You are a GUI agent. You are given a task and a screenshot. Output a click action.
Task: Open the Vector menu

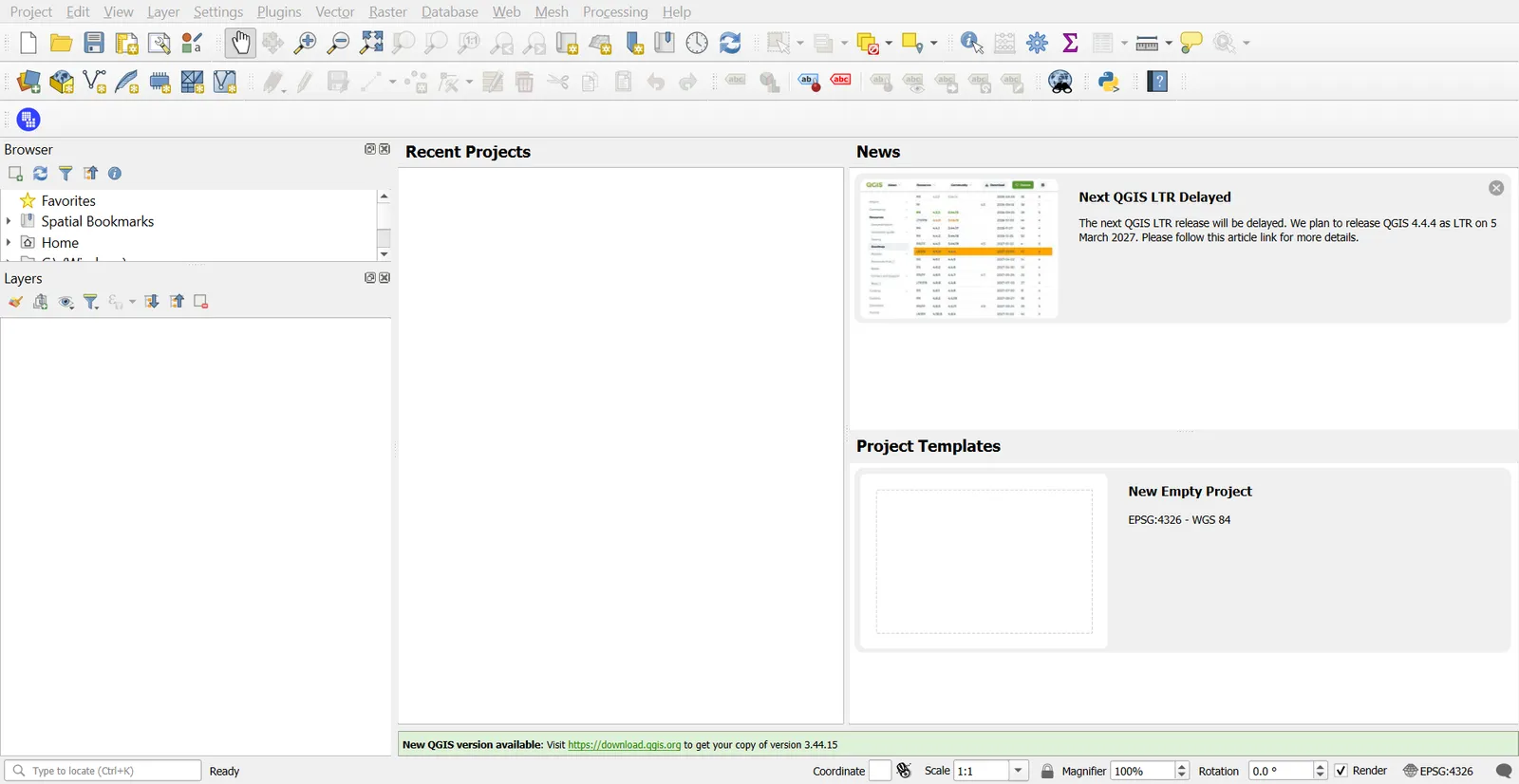click(335, 11)
